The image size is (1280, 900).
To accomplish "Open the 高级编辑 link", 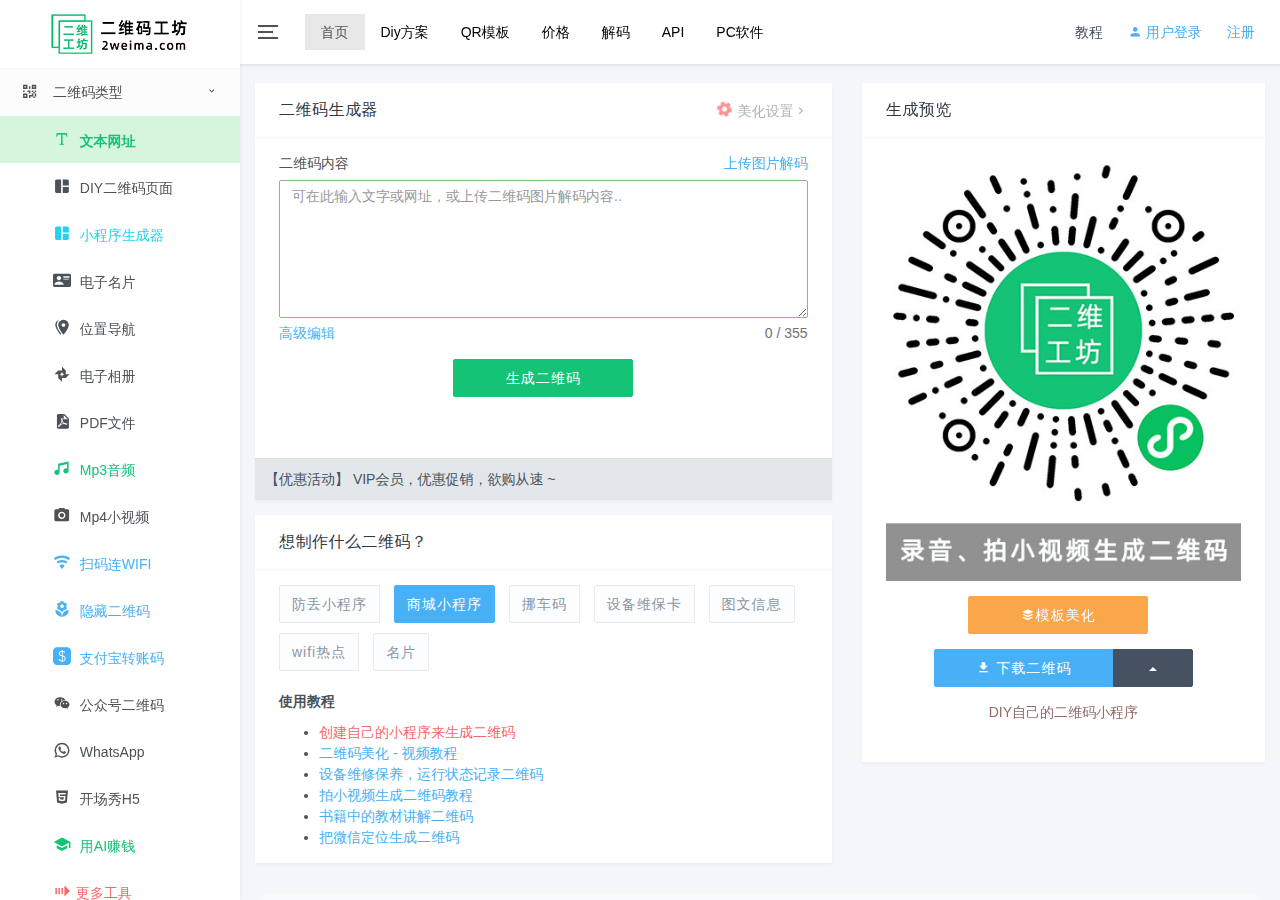I will 307,333.
